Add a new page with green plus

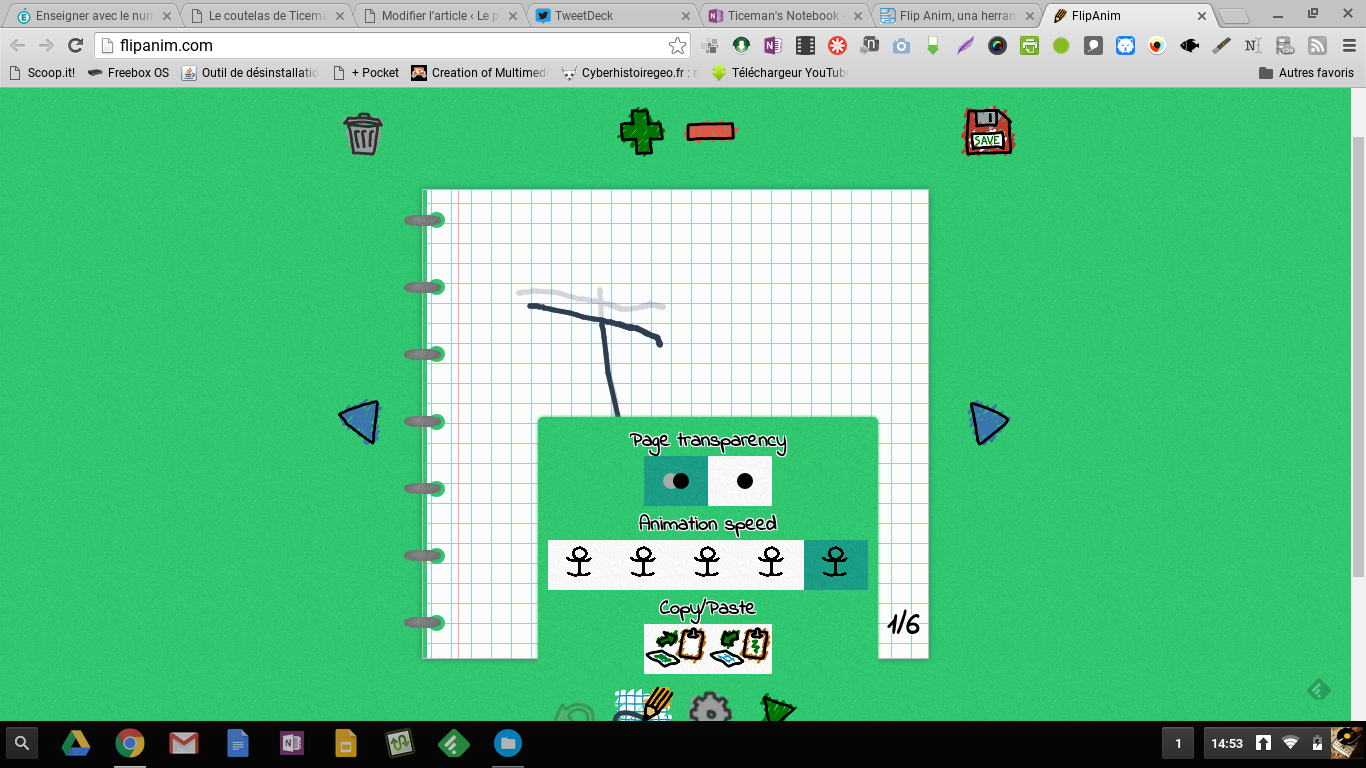[641, 131]
